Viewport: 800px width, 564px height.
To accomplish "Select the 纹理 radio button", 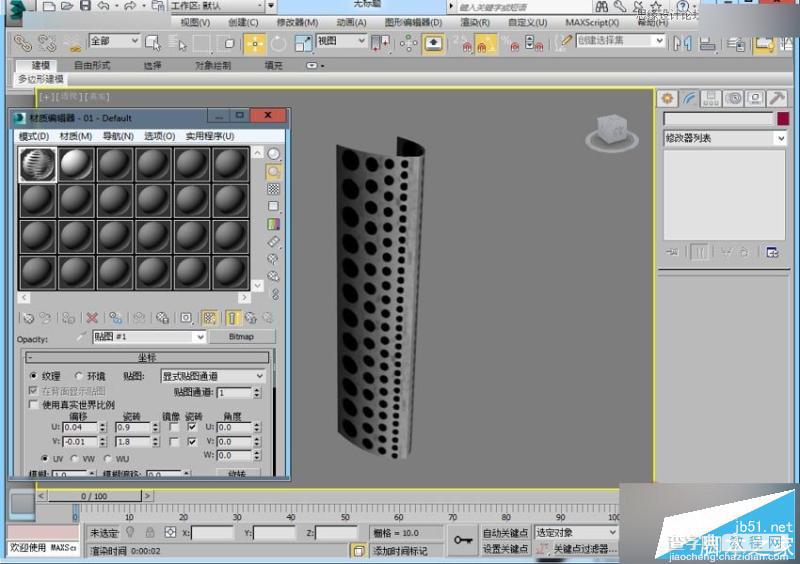I will tap(34, 376).
